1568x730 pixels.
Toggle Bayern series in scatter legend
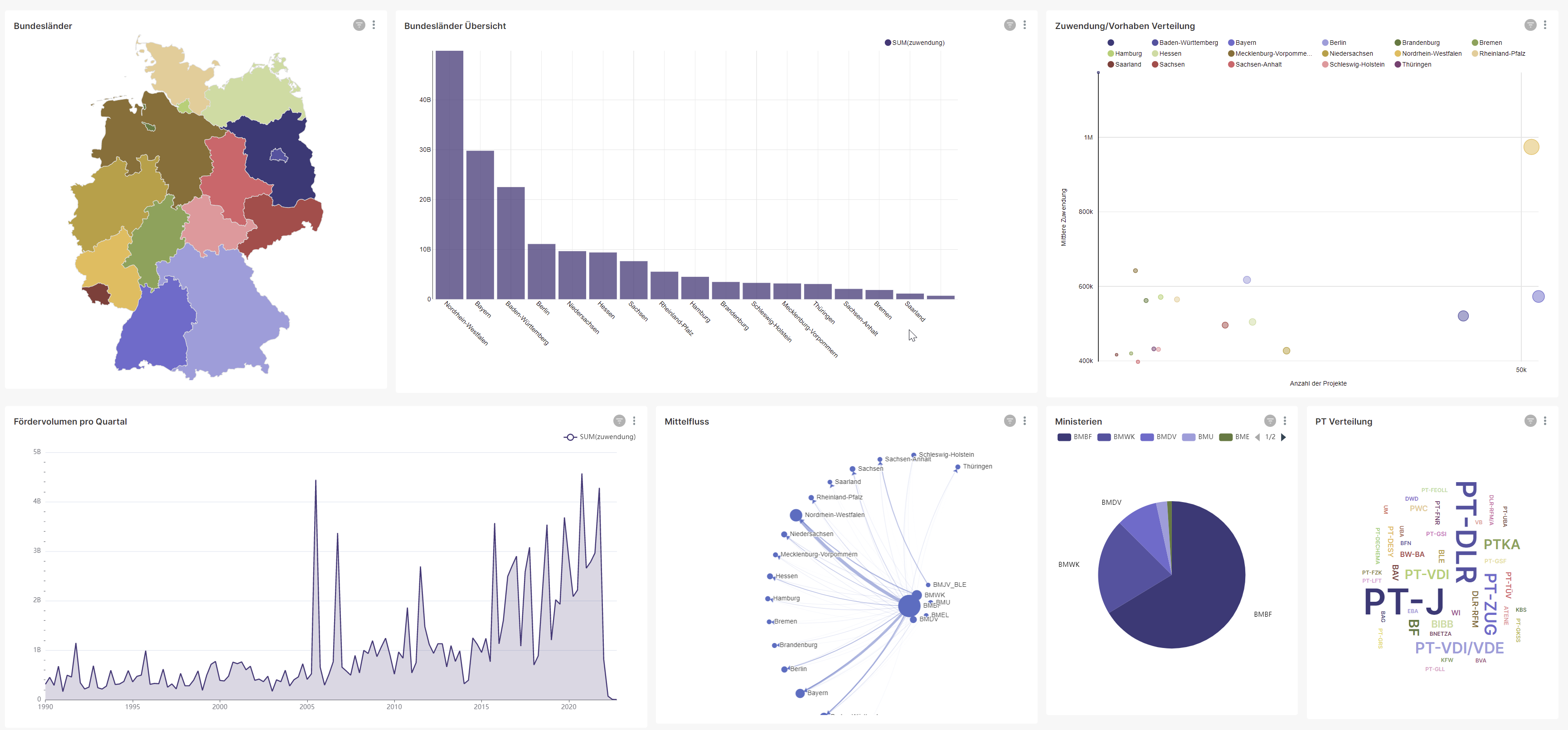click(1242, 43)
